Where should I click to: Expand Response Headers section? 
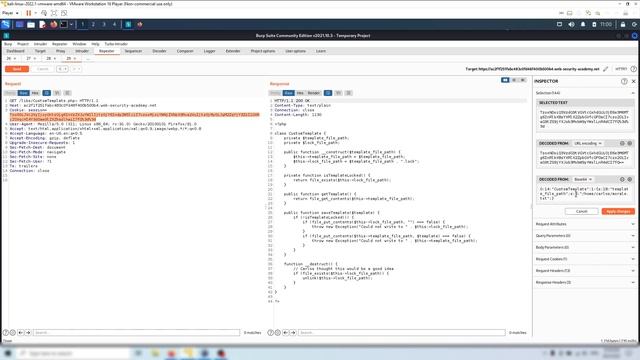point(585,282)
